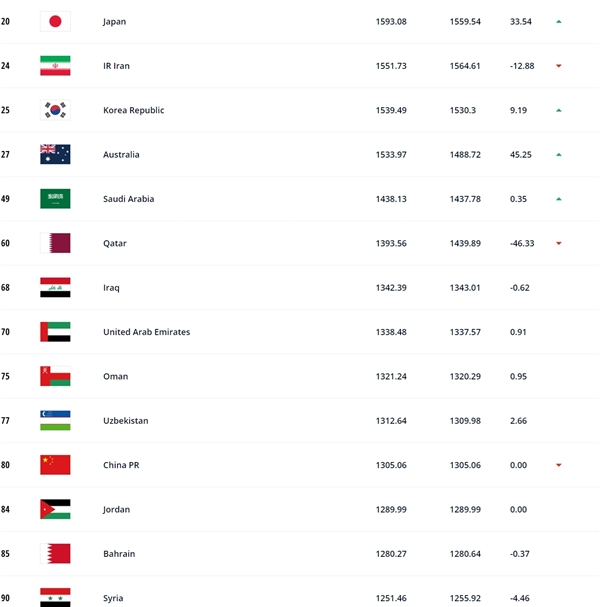Image resolution: width=600 pixels, height=607 pixels.
Task: Click the Uzbekistan flag icon
Action: tap(55, 421)
